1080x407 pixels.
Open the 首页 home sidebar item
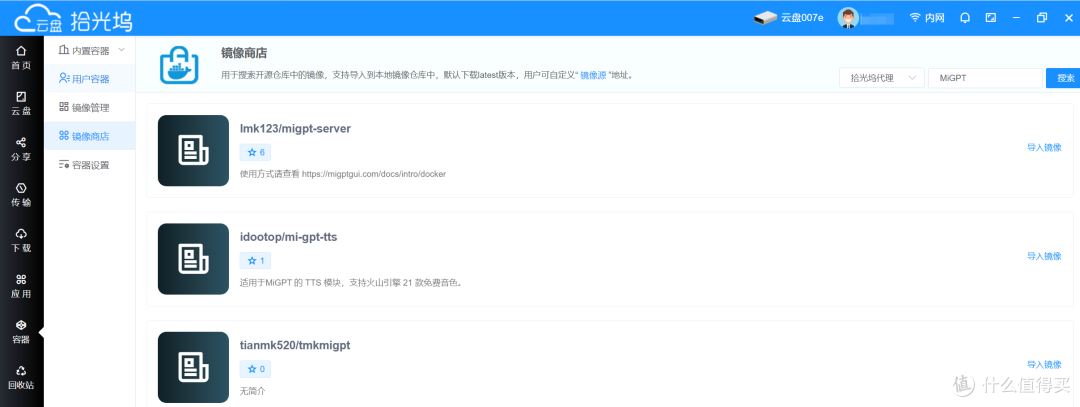21,58
